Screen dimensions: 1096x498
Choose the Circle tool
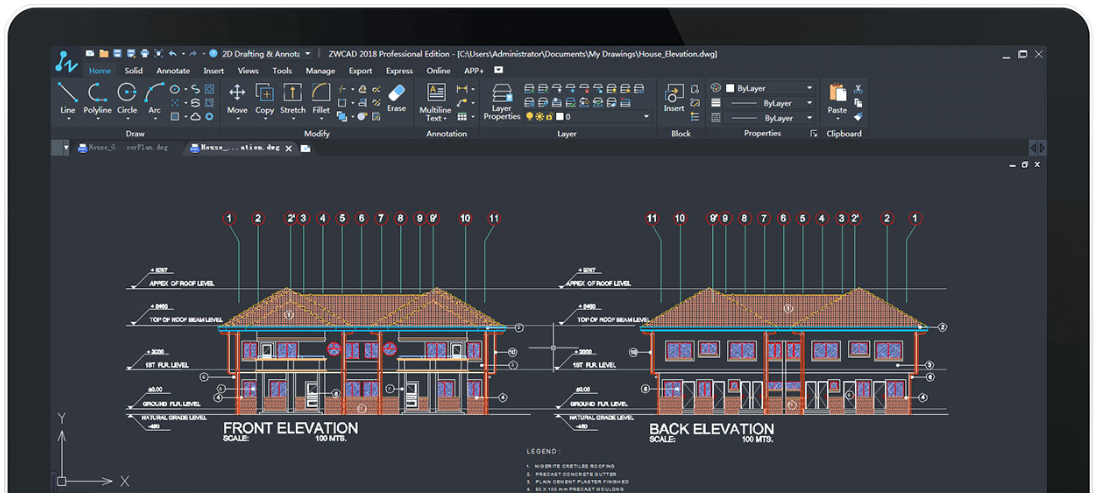pyautogui.click(x=127, y=99)
